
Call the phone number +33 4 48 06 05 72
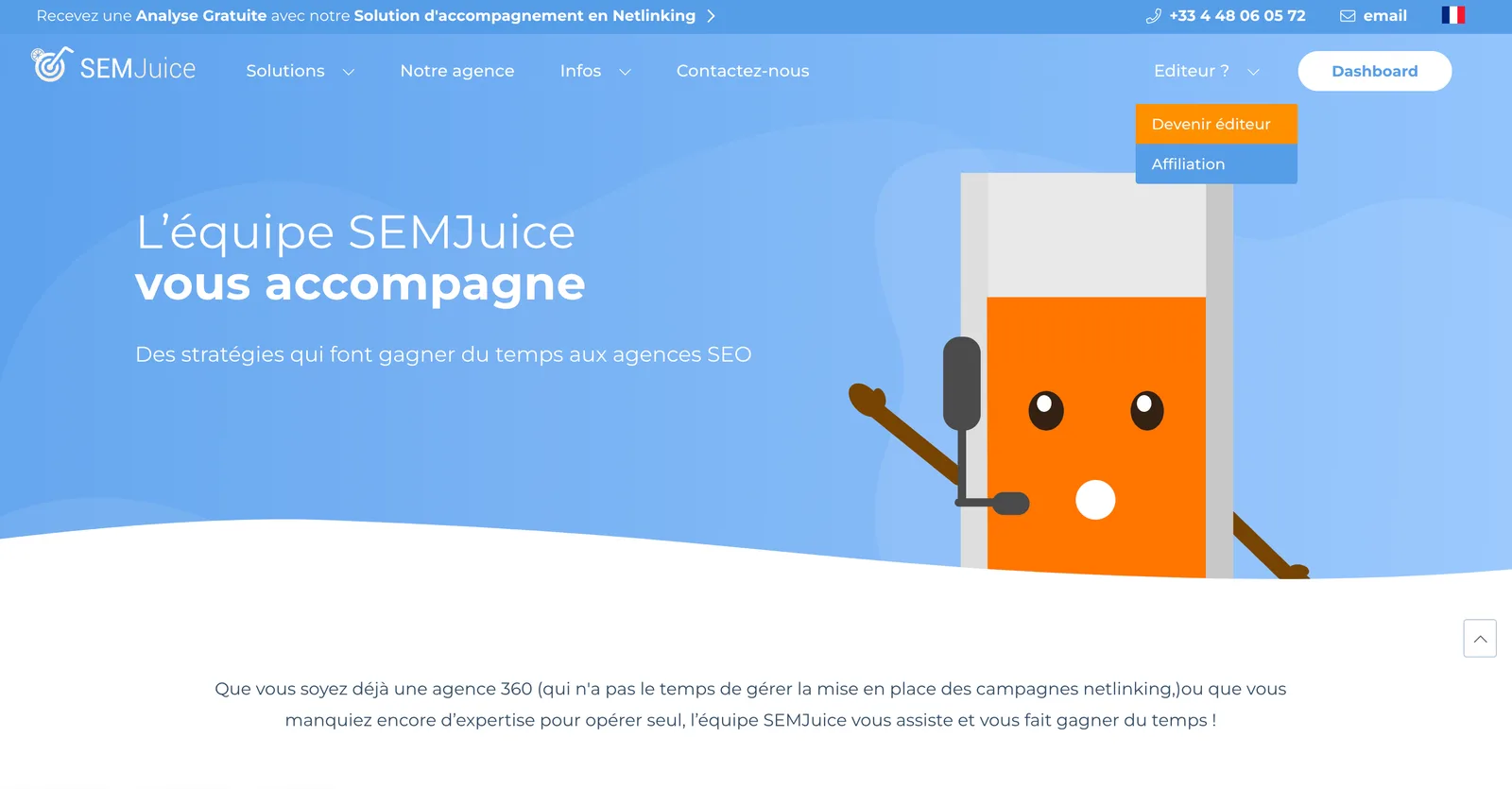1237,16
